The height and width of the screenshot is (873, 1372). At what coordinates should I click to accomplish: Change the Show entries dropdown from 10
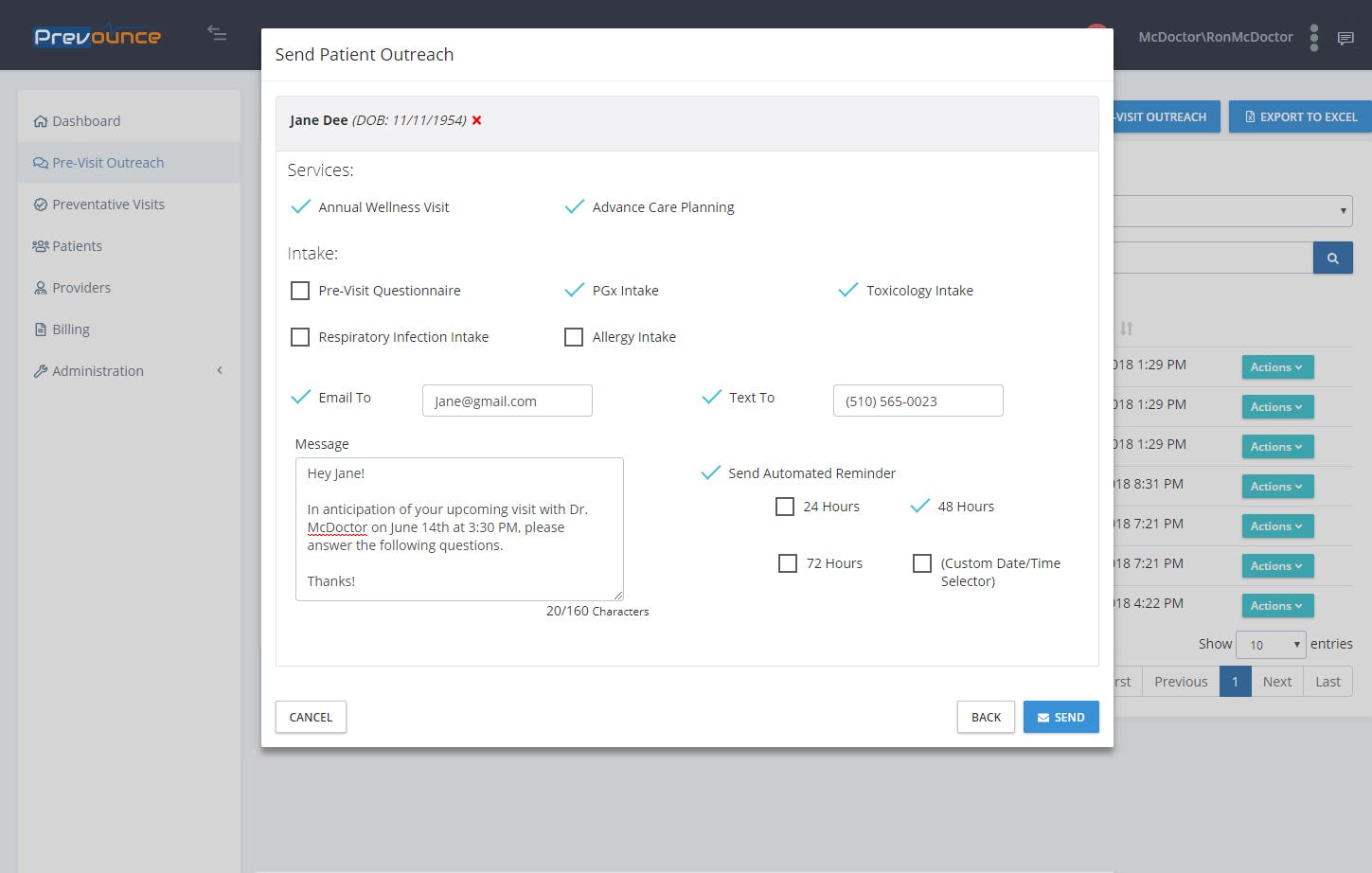[1271, 644]
